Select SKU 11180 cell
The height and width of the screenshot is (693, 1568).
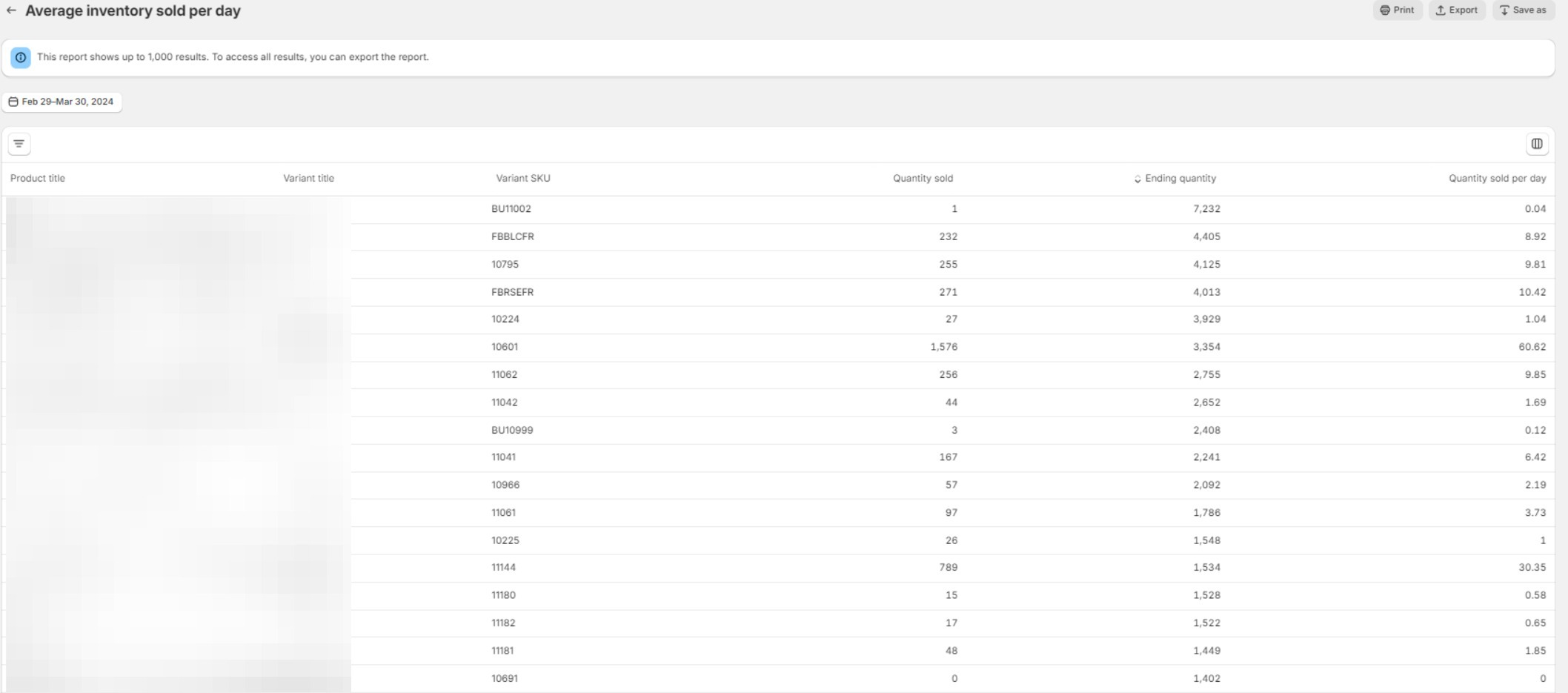[x=504, y=595]
